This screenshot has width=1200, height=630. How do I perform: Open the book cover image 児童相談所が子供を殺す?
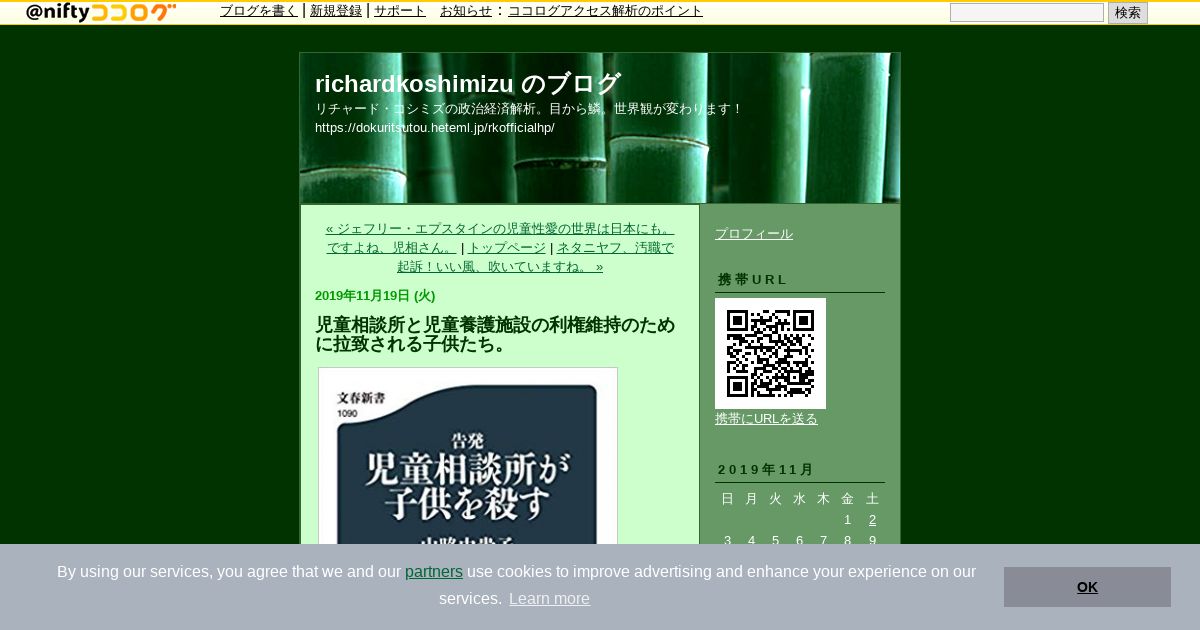pos(468,456)
